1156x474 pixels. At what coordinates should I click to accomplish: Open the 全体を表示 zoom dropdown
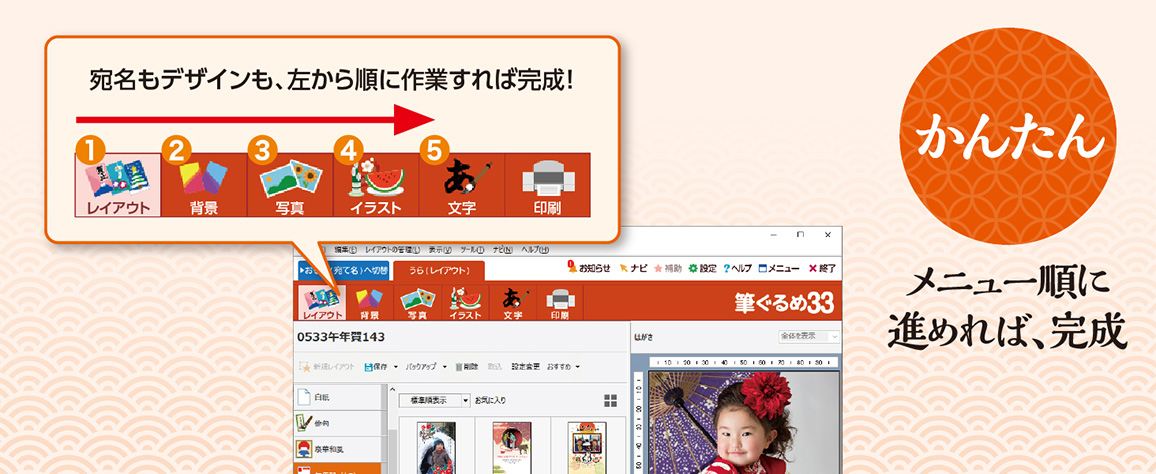pyautogui.click(x=809, y=336)
